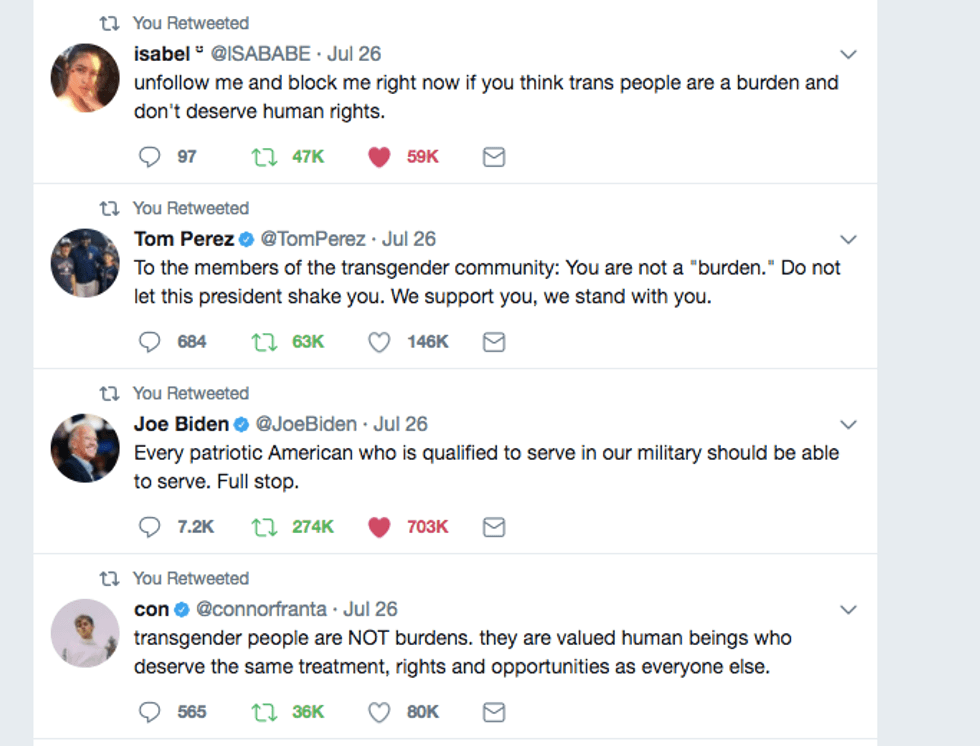Screen dimensions: 980x746
Task: Open more options for isabel's tweet
Action: click(x=848, y=54)
